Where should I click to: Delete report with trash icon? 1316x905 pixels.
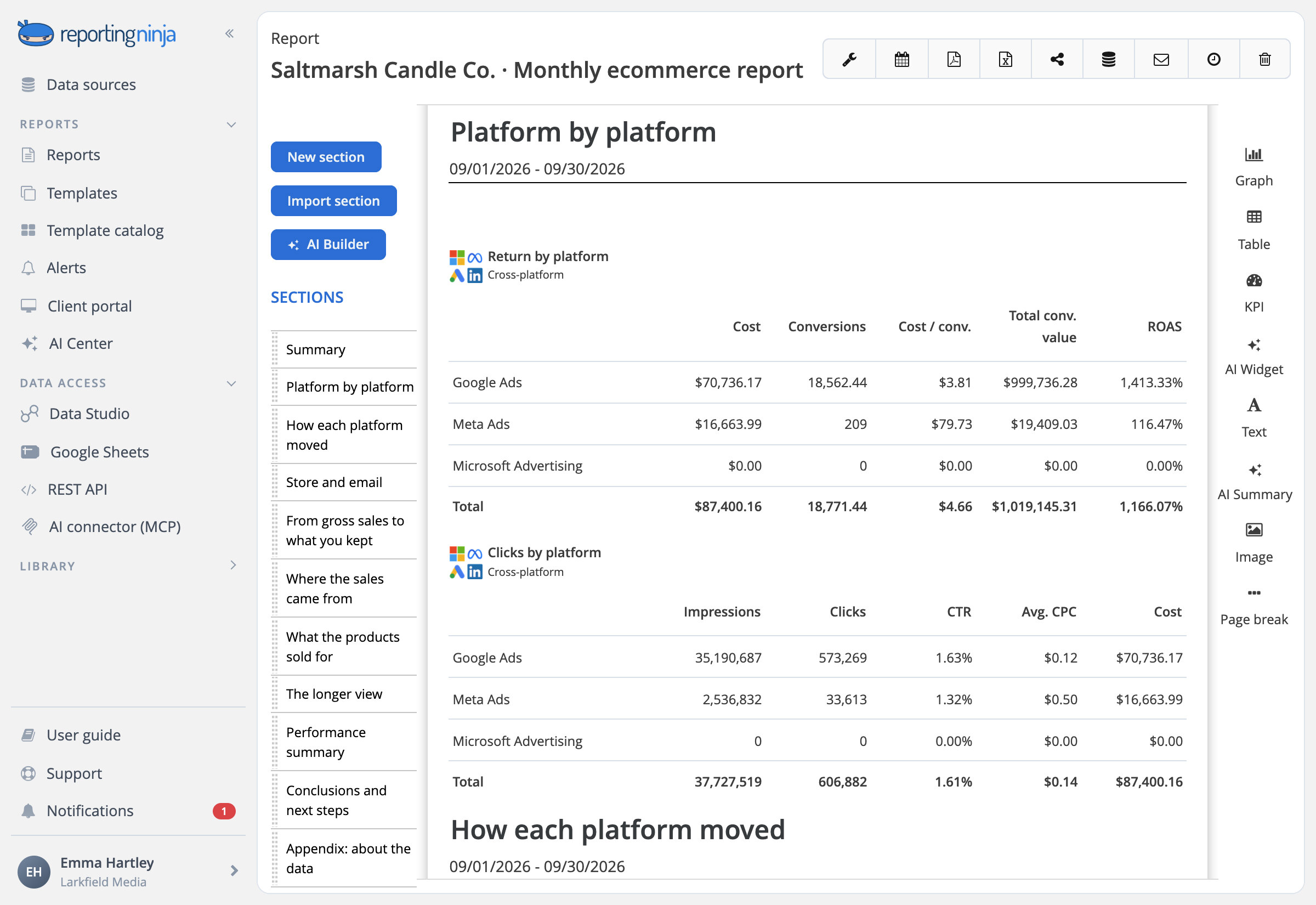click(x=1265, y=59)
